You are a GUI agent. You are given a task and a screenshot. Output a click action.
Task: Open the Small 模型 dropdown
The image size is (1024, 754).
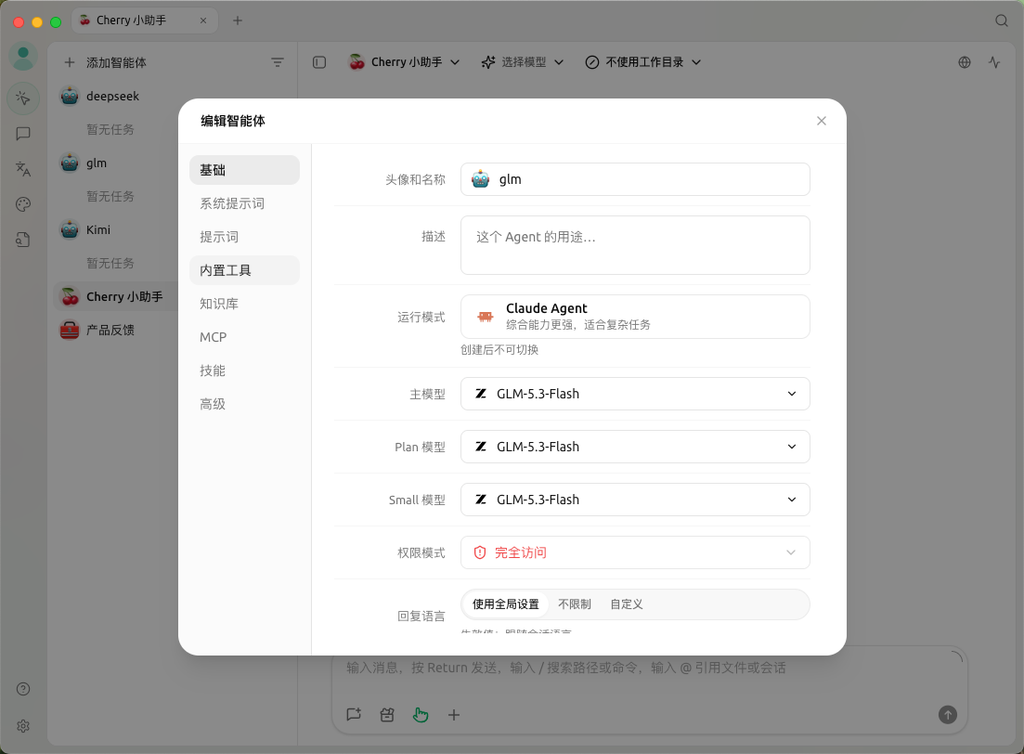click(x=635, y=499)
